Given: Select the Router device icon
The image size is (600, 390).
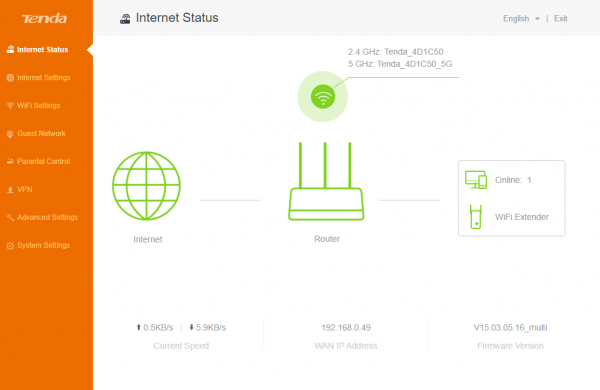Looking at the screenshot, I should pos(326,181).
